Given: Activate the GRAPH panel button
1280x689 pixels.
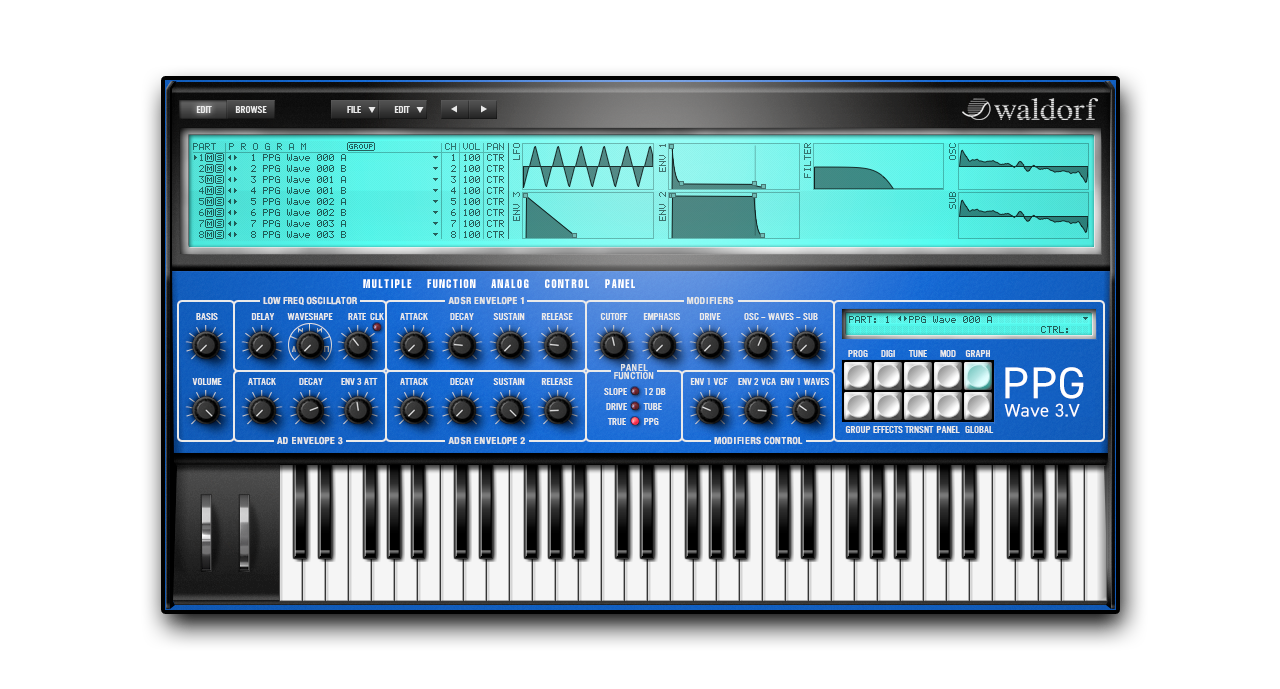Looking at the screenshot, I should (978, 376).
